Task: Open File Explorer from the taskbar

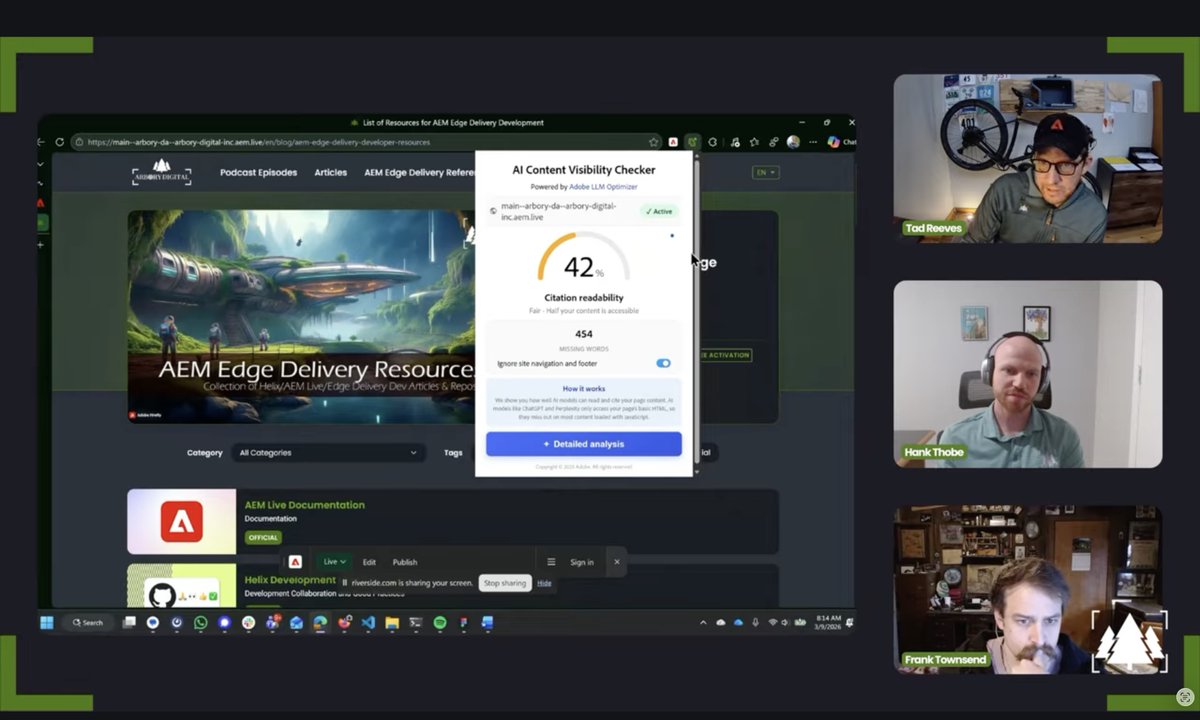Action: [x=392, y=622]
